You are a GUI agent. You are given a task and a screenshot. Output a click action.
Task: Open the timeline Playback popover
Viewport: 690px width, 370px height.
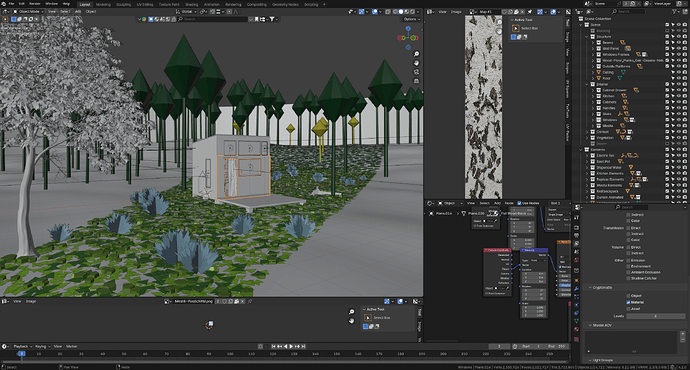coord(21,346)
